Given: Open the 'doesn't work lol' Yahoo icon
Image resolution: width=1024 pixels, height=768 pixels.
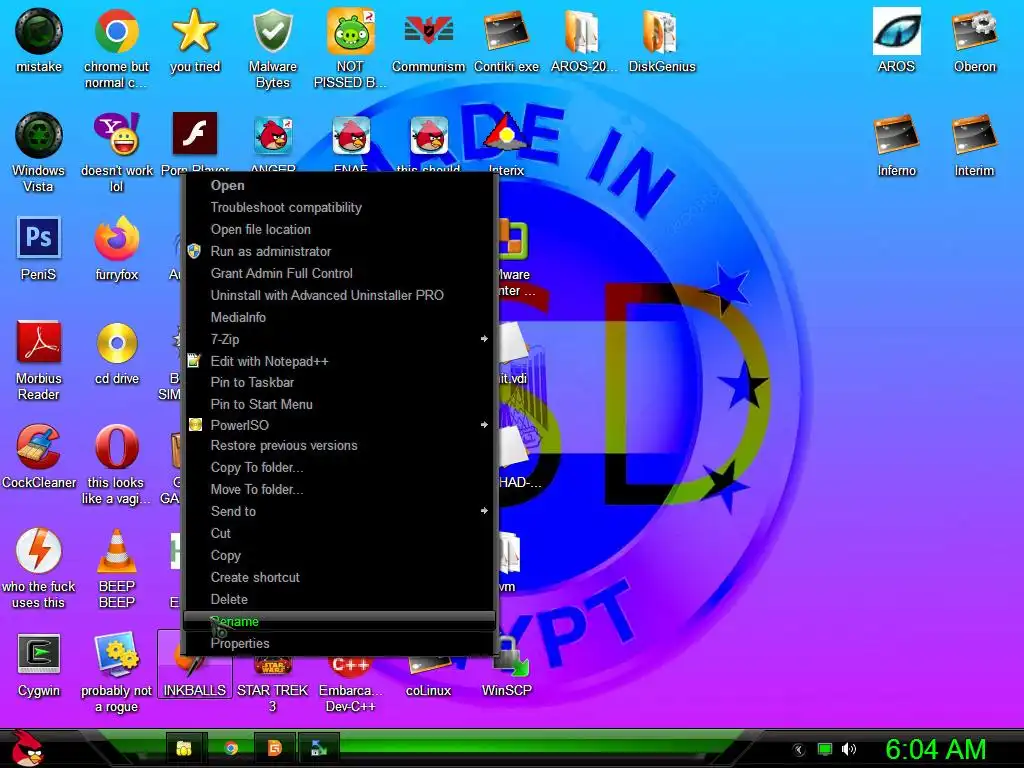Looking at the screenshot, I should (116, 134).
